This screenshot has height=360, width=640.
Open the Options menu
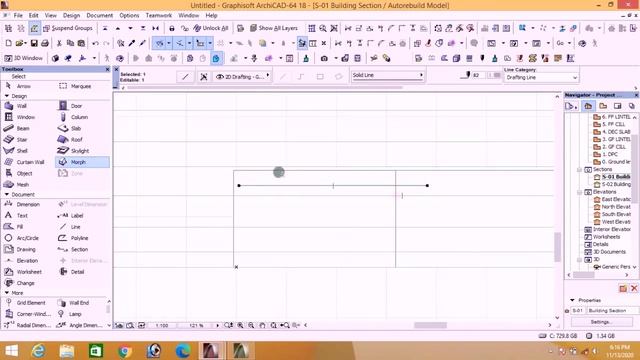pyautogui.click(x=129, y=16)
